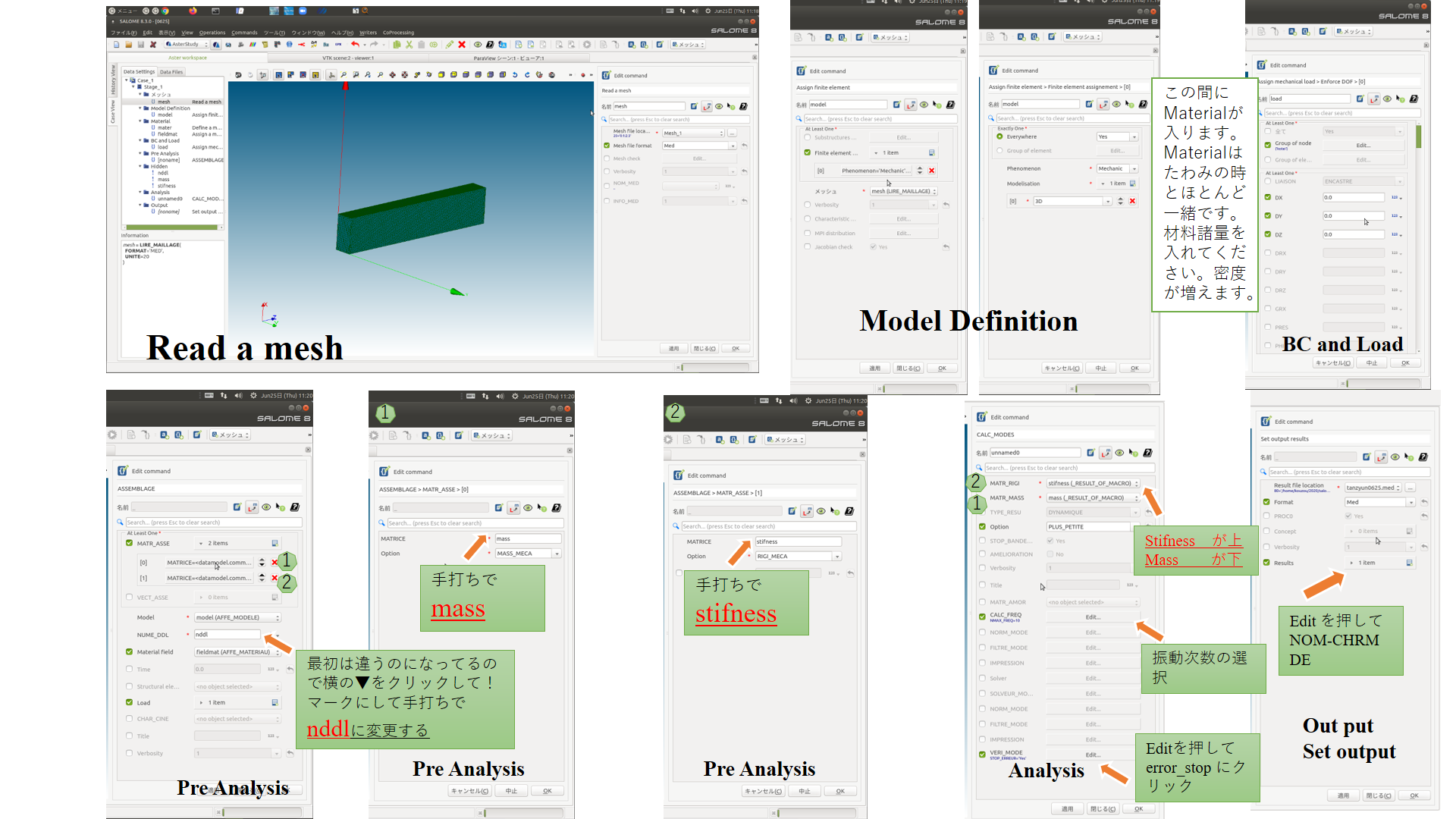
Task: Click the Front view cube icon
Action: click(441, 75)
